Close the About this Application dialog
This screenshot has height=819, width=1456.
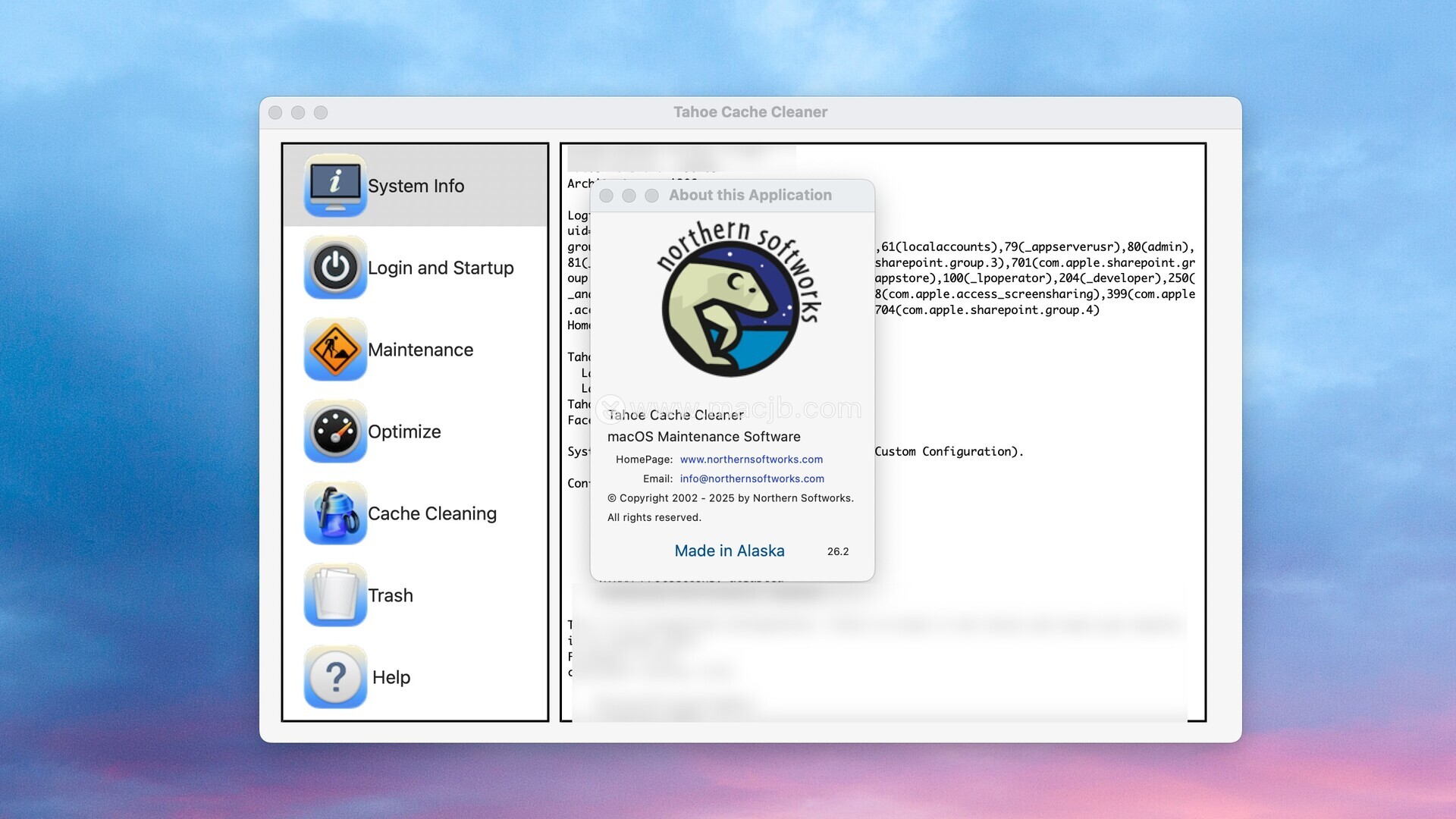pos(606,196)
